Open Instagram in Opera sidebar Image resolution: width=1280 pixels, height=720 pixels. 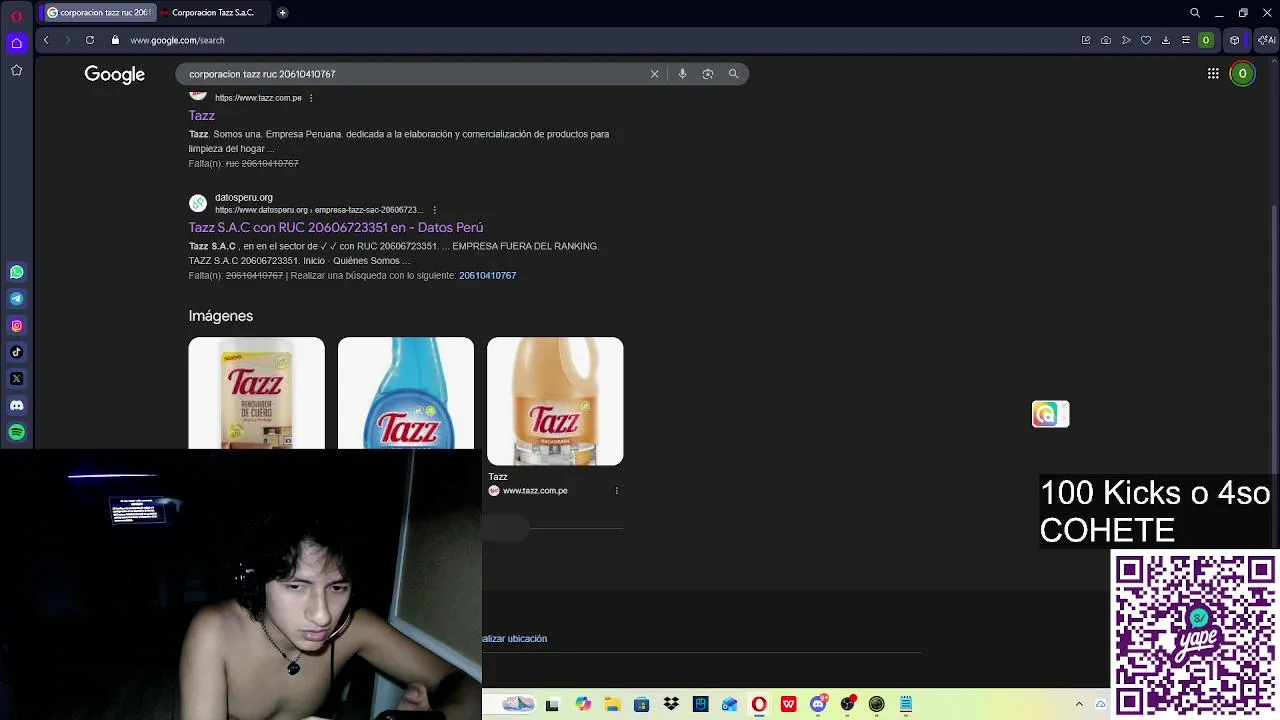pyautogui.click(x=16, y=325)
